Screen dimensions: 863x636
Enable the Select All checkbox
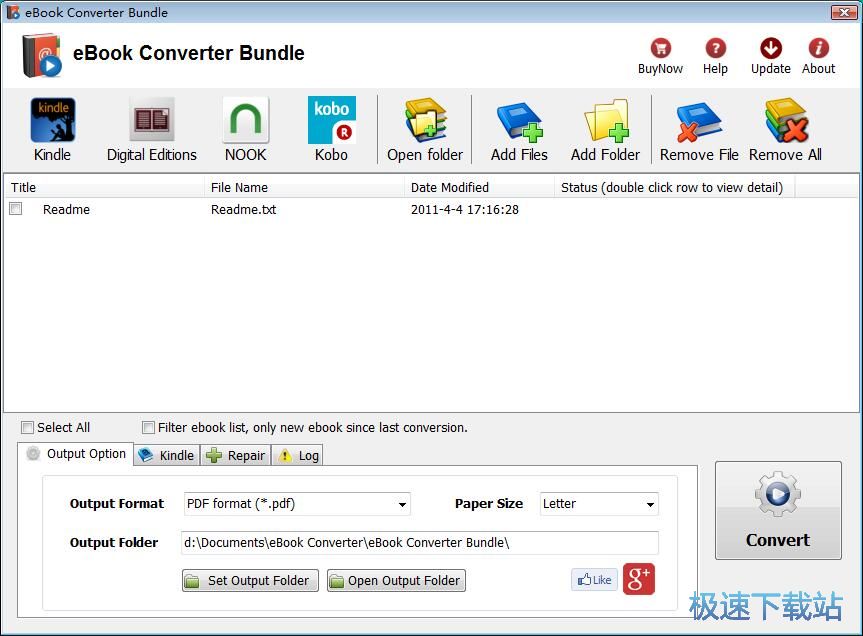[x=27, y=427]
